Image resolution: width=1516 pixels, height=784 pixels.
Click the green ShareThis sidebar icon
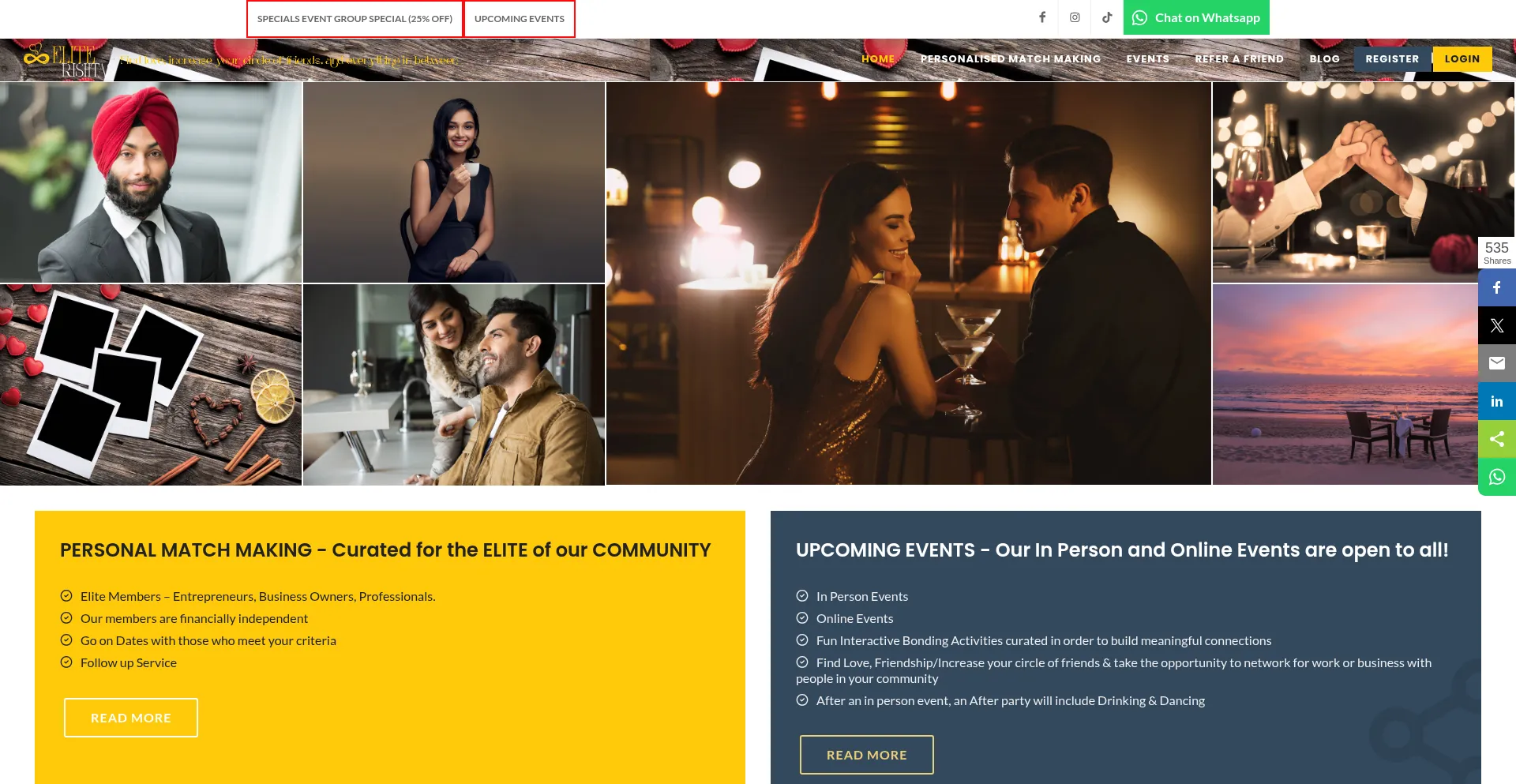(x=1496, y=439)
